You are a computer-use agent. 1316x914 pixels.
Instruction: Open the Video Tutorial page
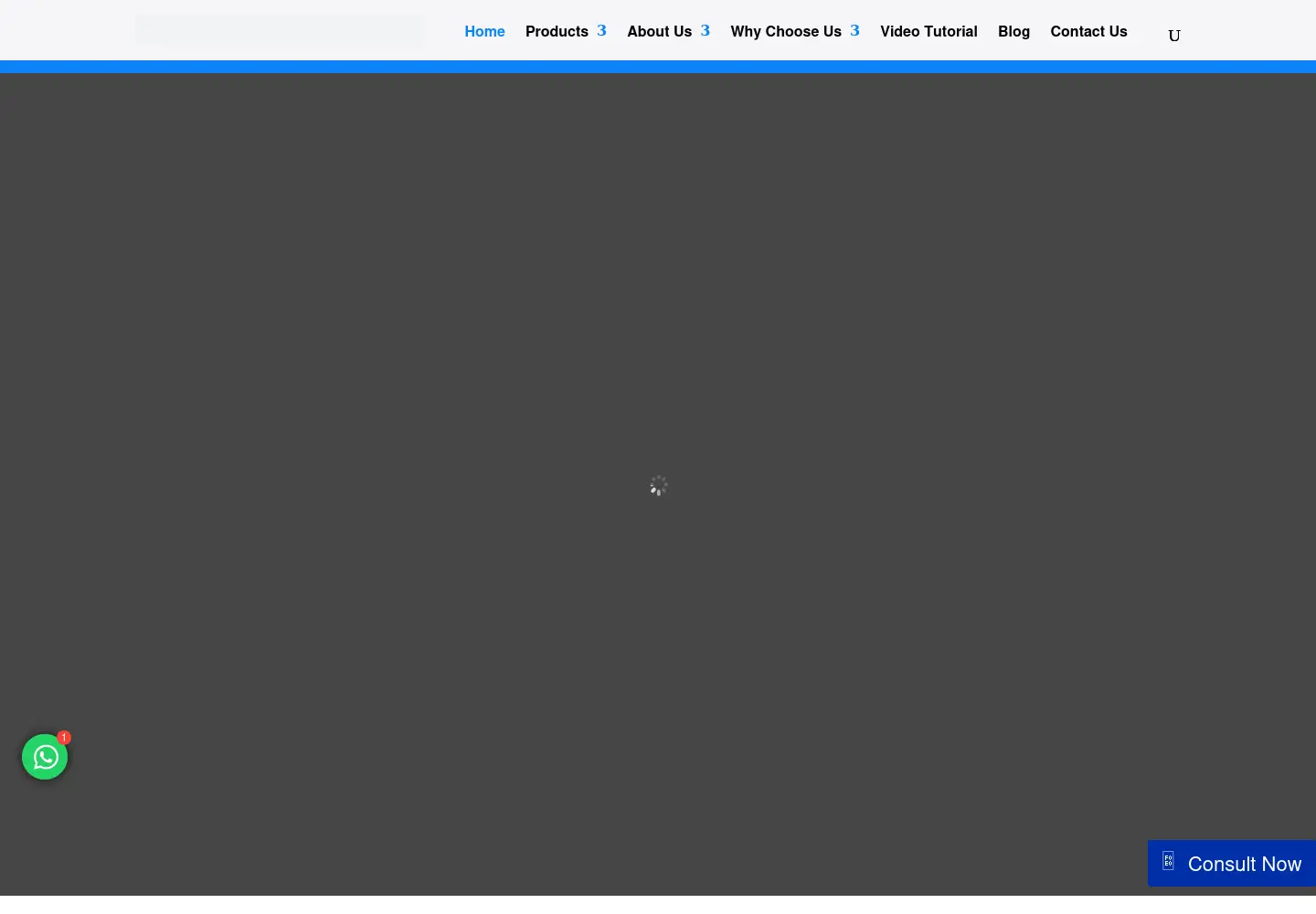[929, 31]
